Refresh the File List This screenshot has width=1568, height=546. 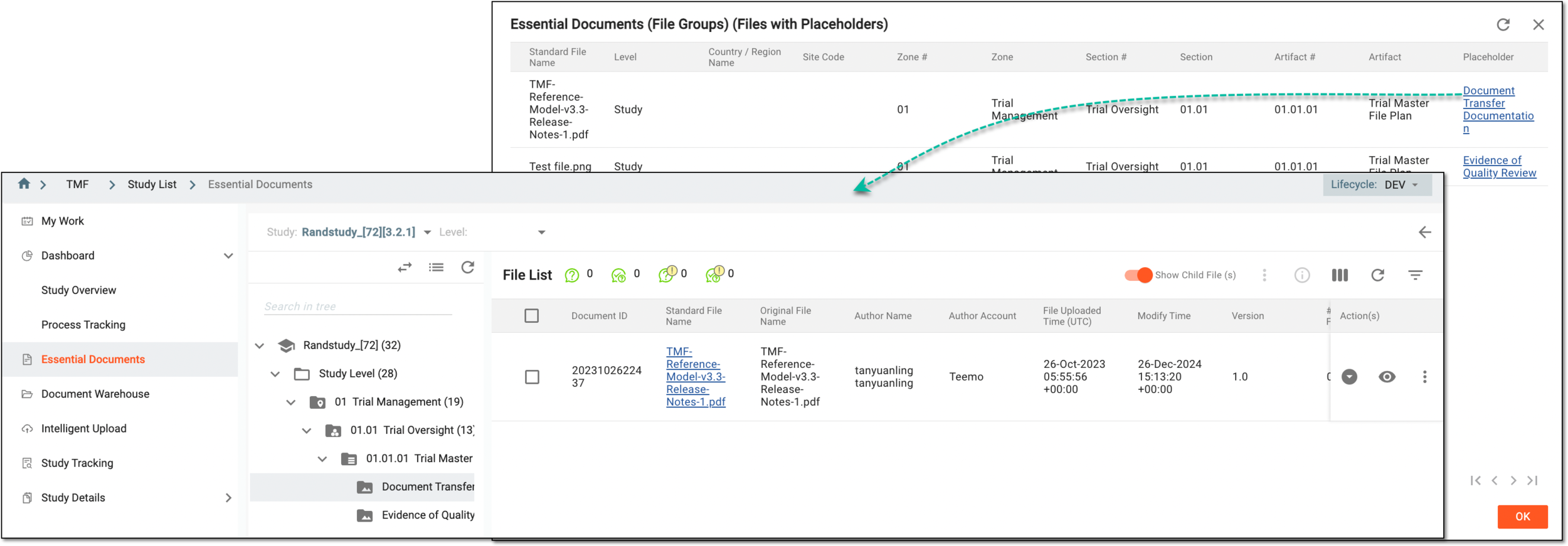click(1377, 275)
